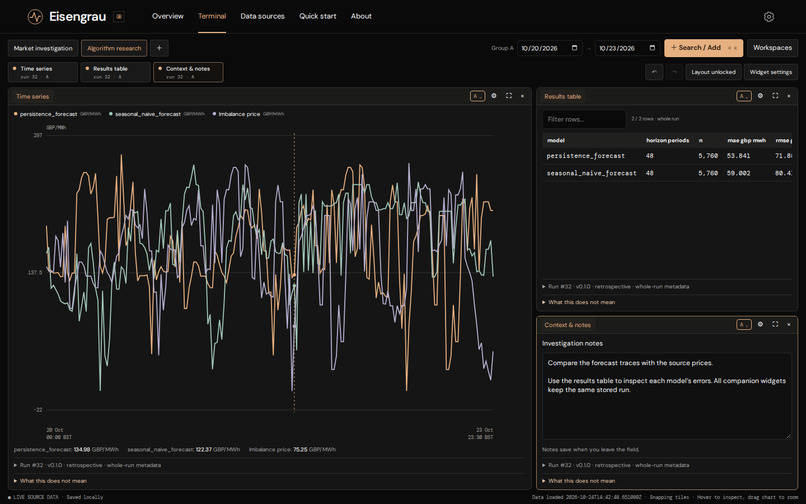Viewport: 806px width, 504px height.
Task: Toggle persistence_forecast series in legend
Action: [x=57, y=114]
